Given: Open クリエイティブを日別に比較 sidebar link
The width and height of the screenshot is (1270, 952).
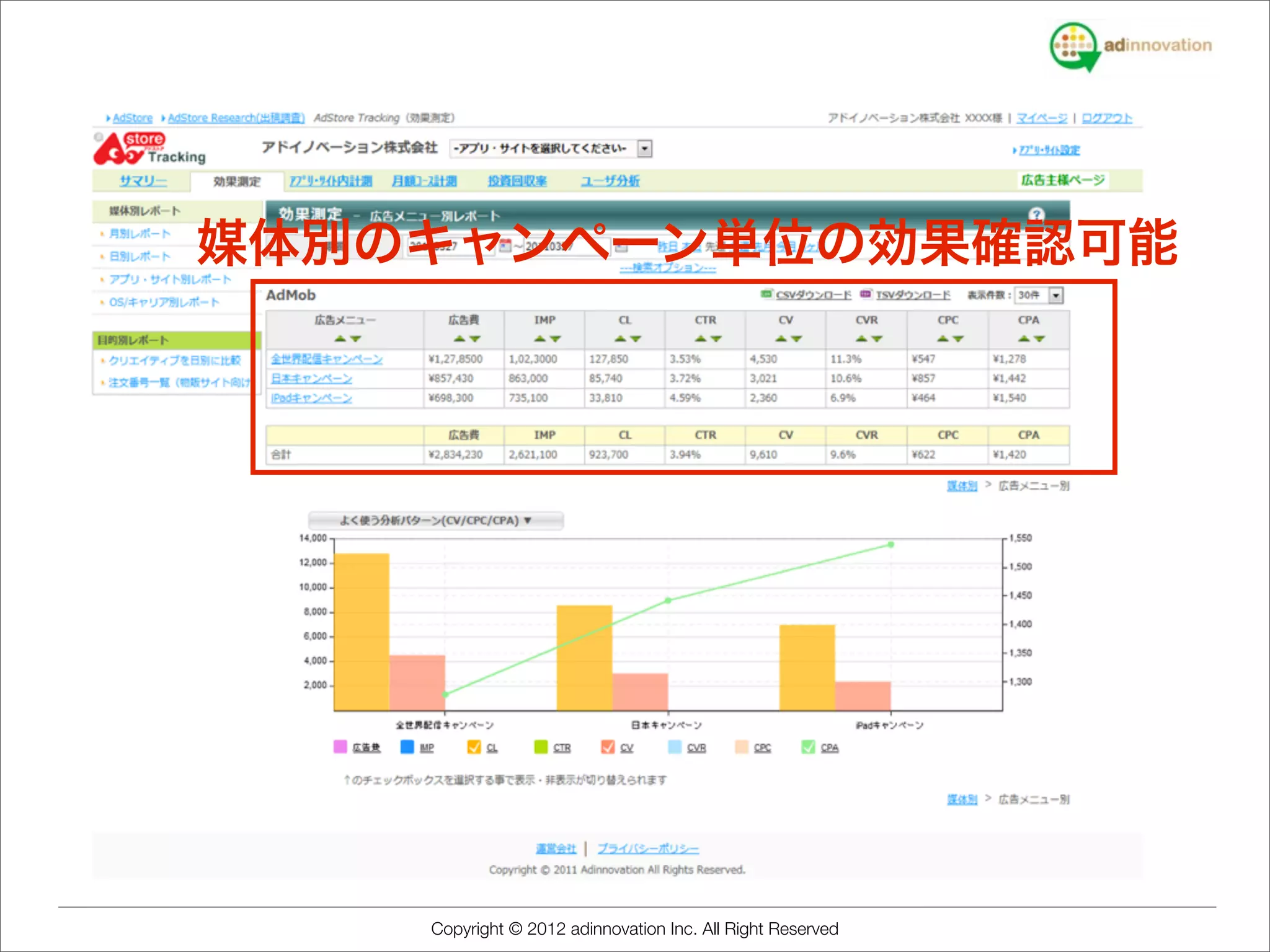Looking at the screenshot, I should [x=175, y=360].
